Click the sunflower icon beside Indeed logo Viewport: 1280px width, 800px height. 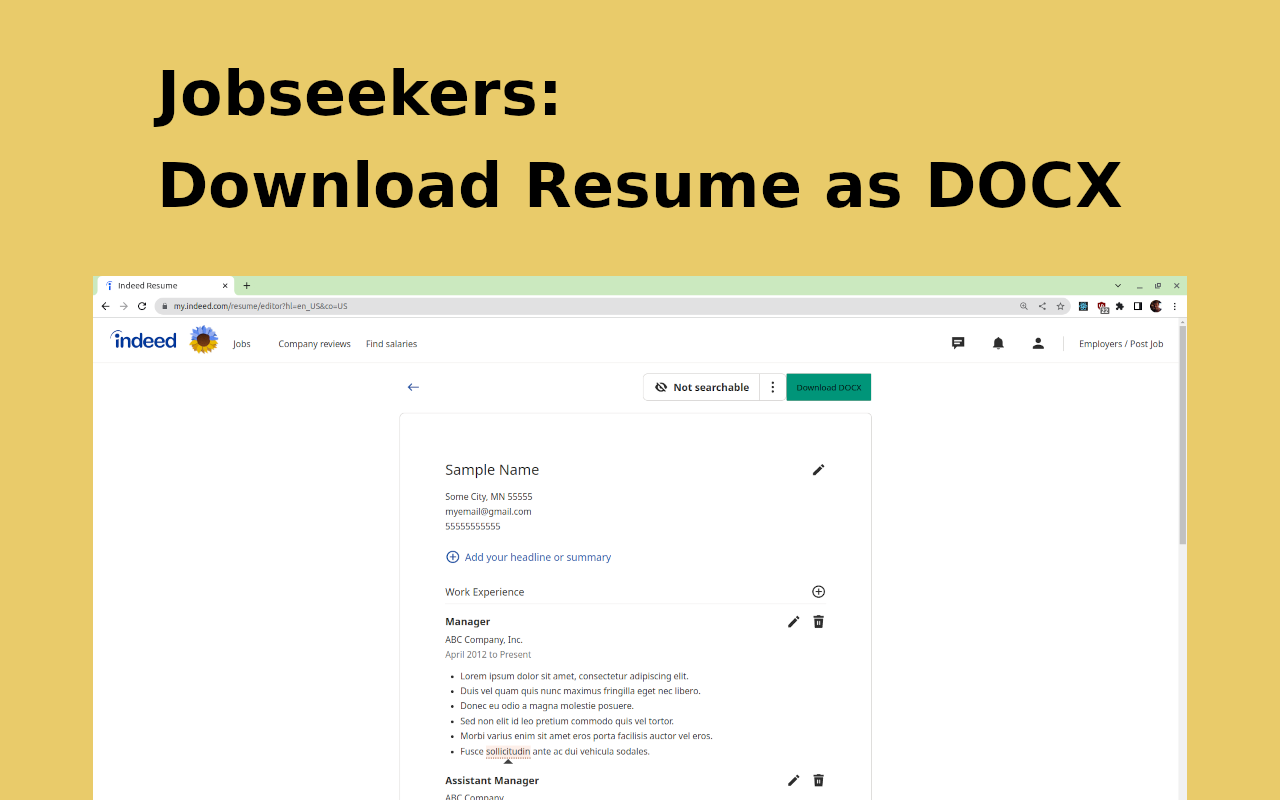coord(204,340)
